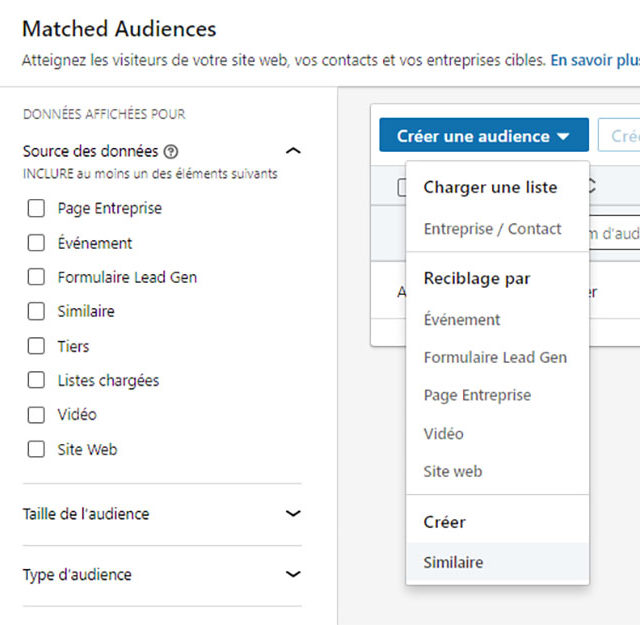Screen dimensions: 640x625
Task: Check the Événement filter checkbox
Action: (36, 243)
